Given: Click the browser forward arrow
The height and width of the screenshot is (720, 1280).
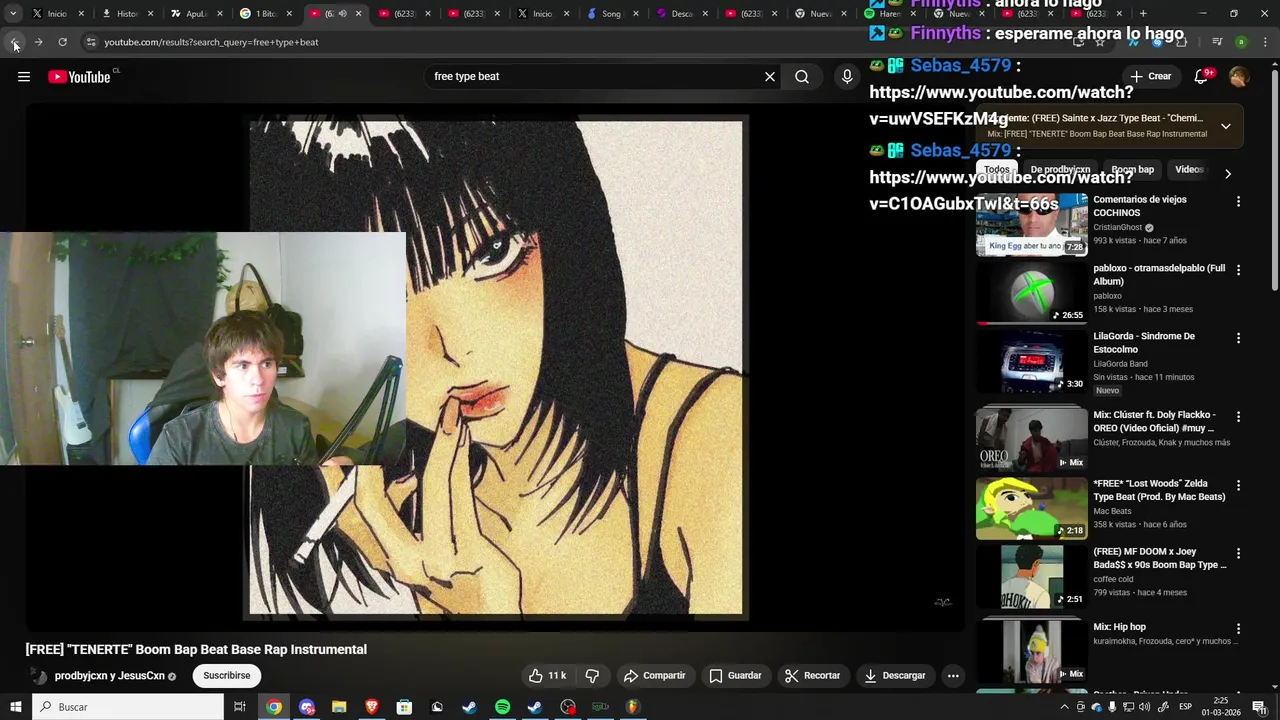Looking at the screenshot, I should pos(38,42).
